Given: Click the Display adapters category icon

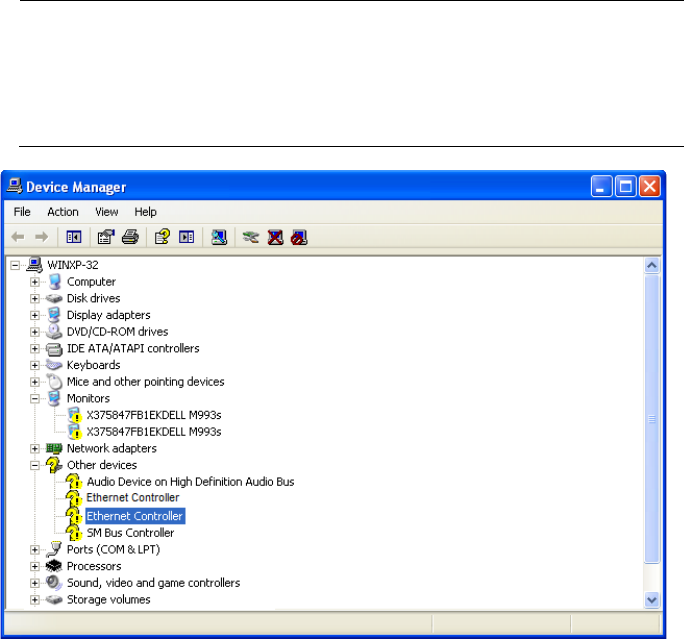Looking at the screenshot, I should (x=54, y=315).
